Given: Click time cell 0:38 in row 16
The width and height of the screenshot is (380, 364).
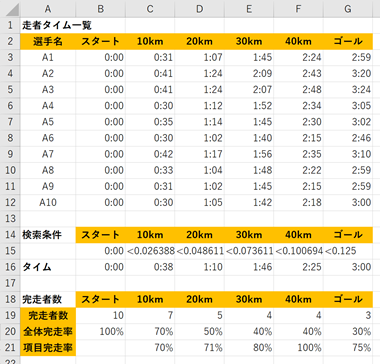Looking at the screenshot, I should pos(150,267).
